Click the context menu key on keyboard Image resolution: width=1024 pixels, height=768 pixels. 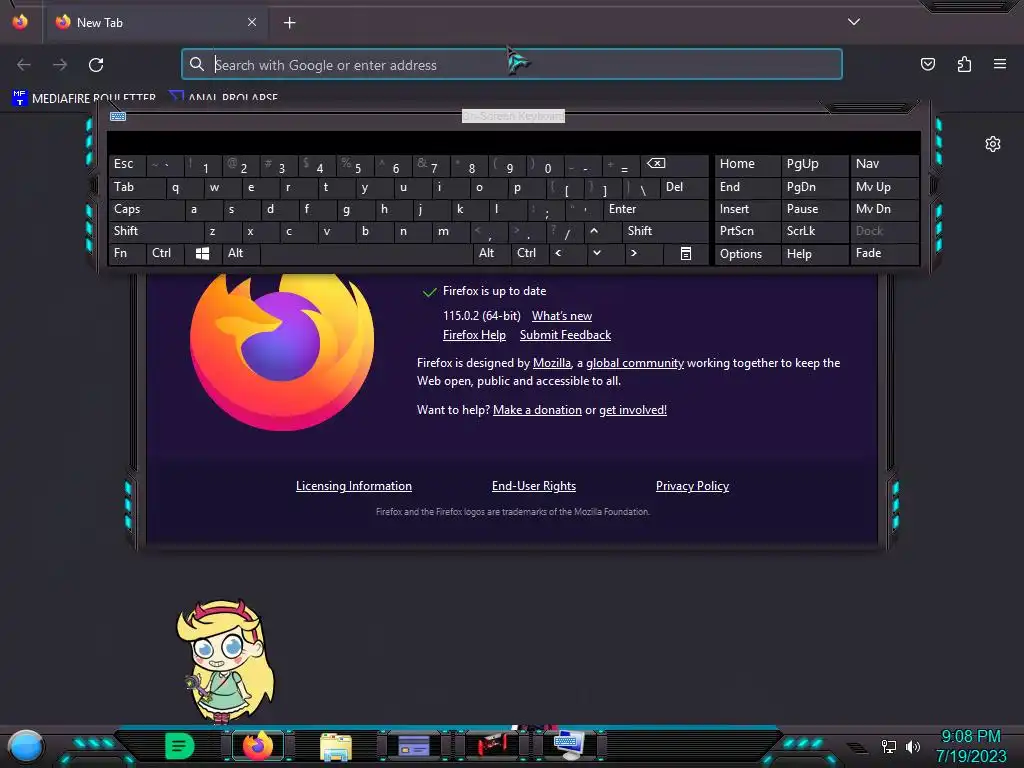686,253
